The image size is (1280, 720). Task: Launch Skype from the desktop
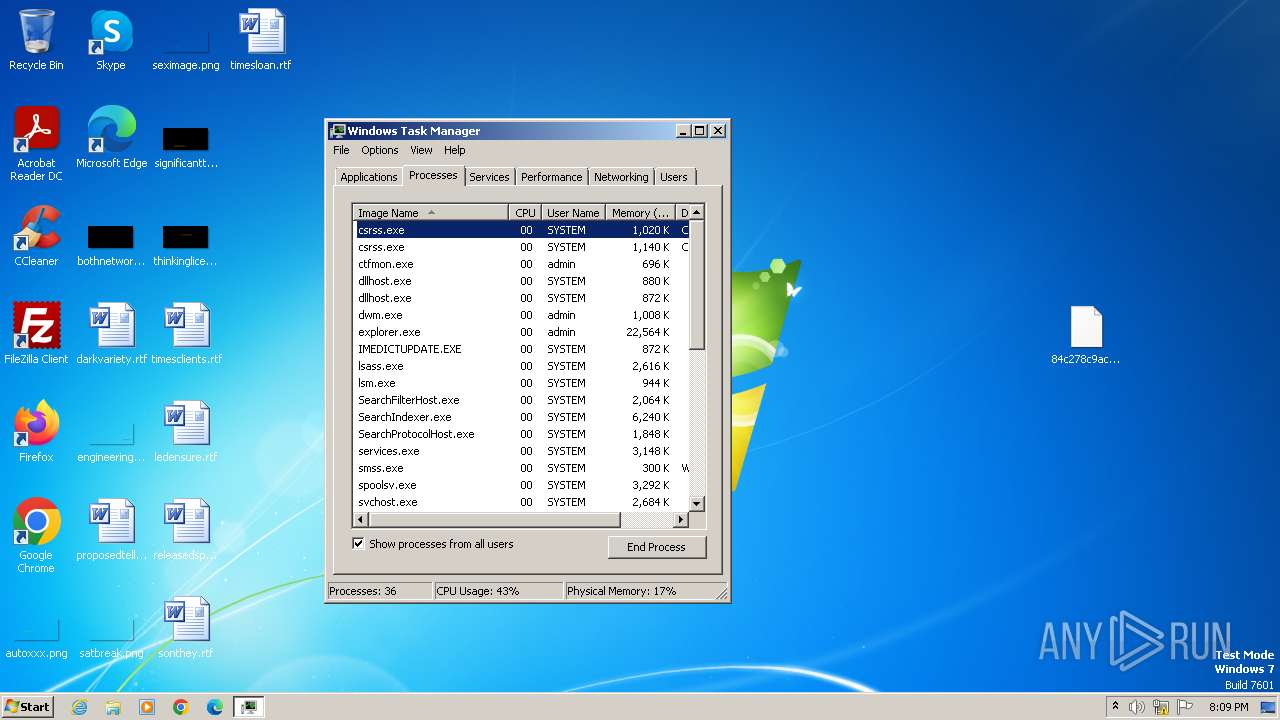pyautogui.click(x=111, y=40)
